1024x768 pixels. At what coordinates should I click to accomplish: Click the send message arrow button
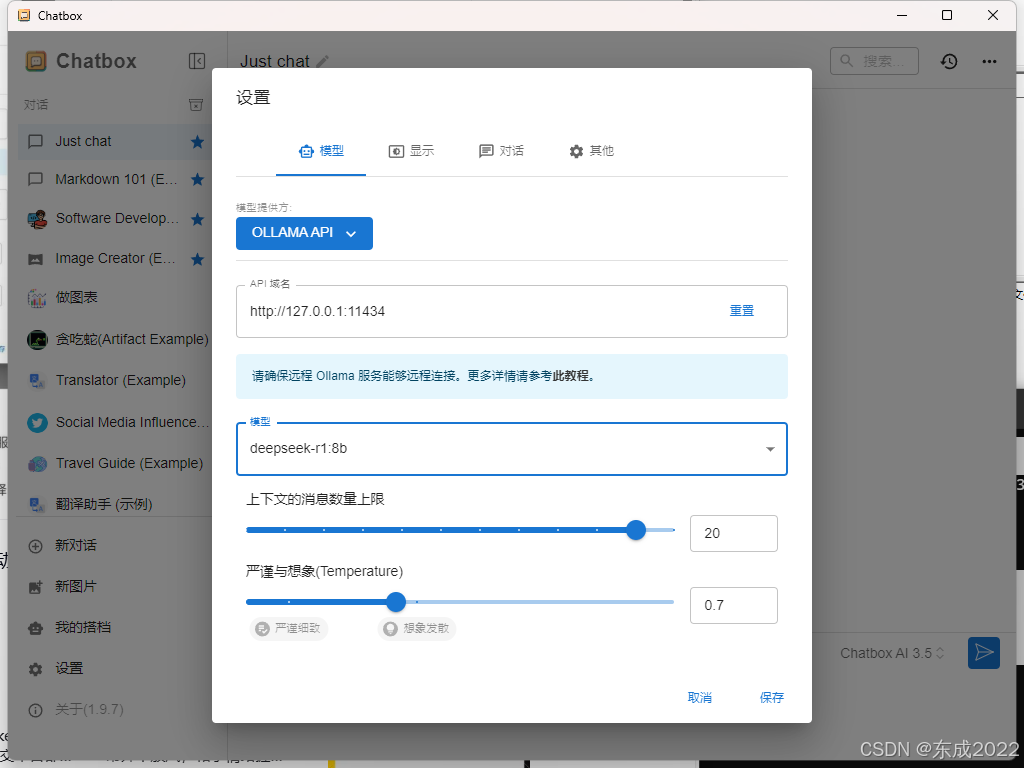984,652
